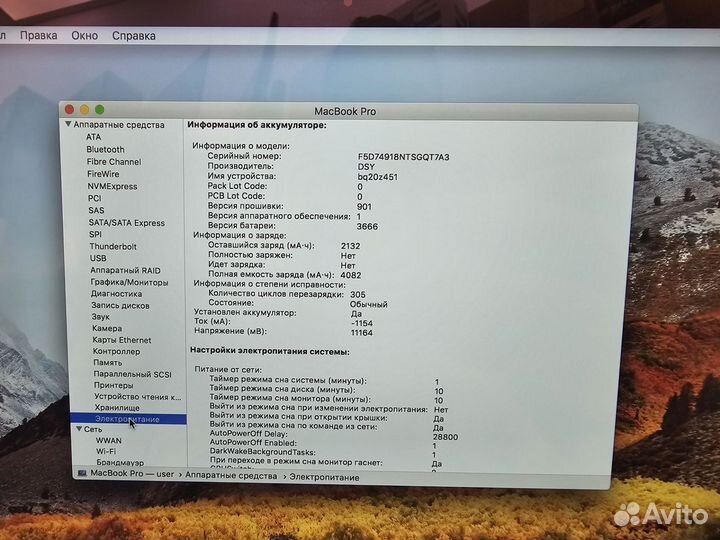Select Брандмауэр under Сеть
Screen dimensions: 720x540
120,462
